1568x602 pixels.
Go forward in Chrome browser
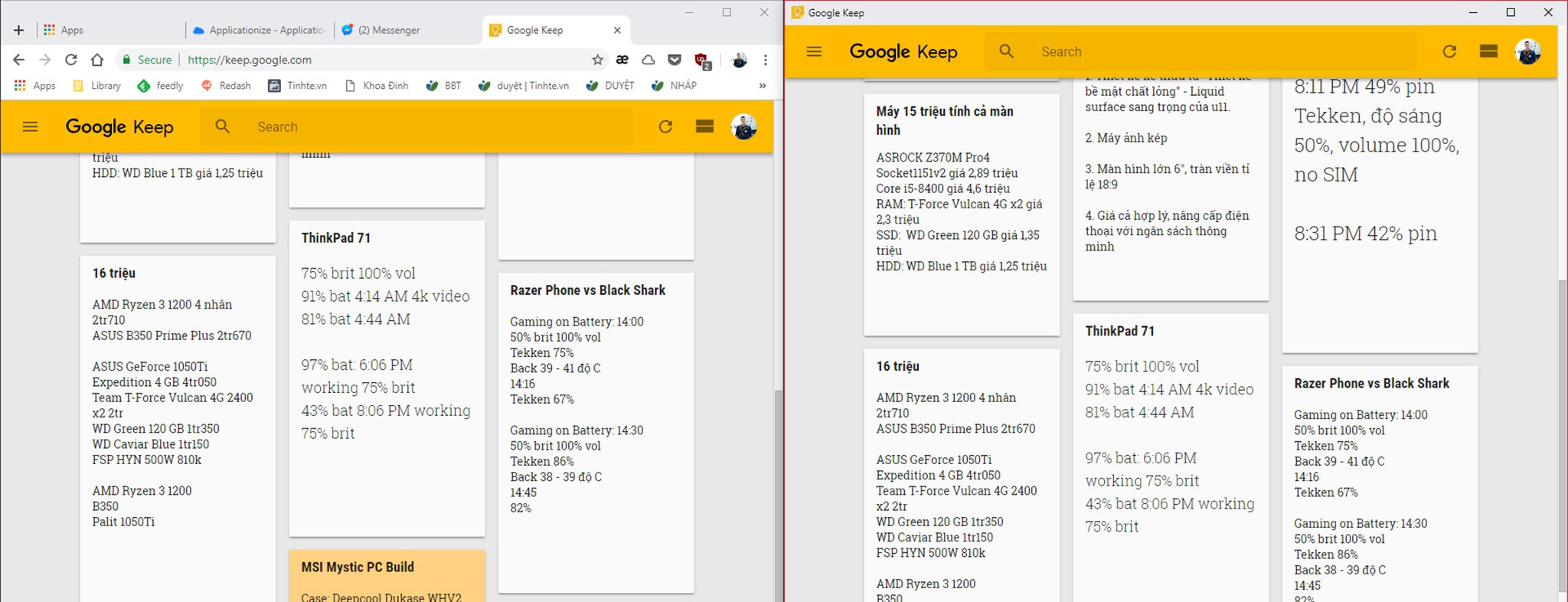pyautogui.click(x=44, y=60)
